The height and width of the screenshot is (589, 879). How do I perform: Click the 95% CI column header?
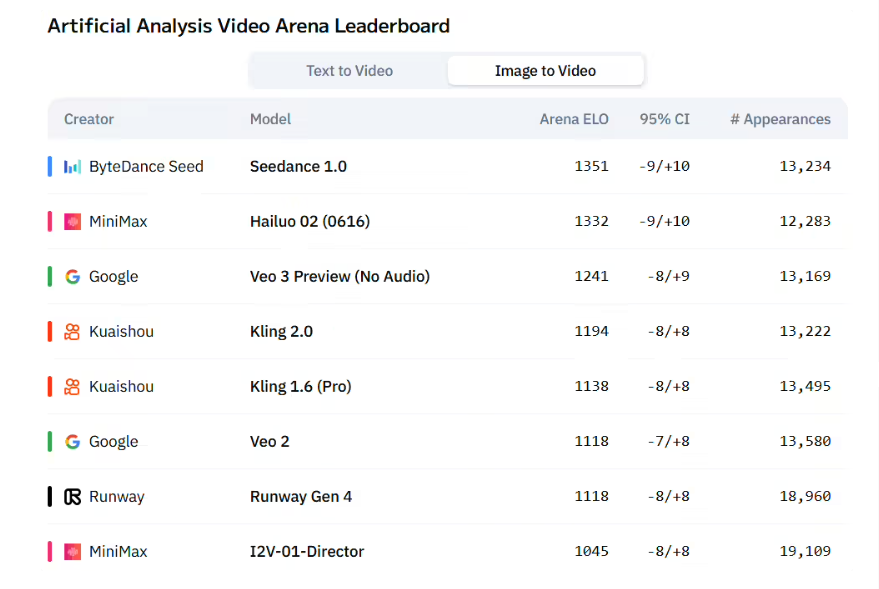pos(664,119)
